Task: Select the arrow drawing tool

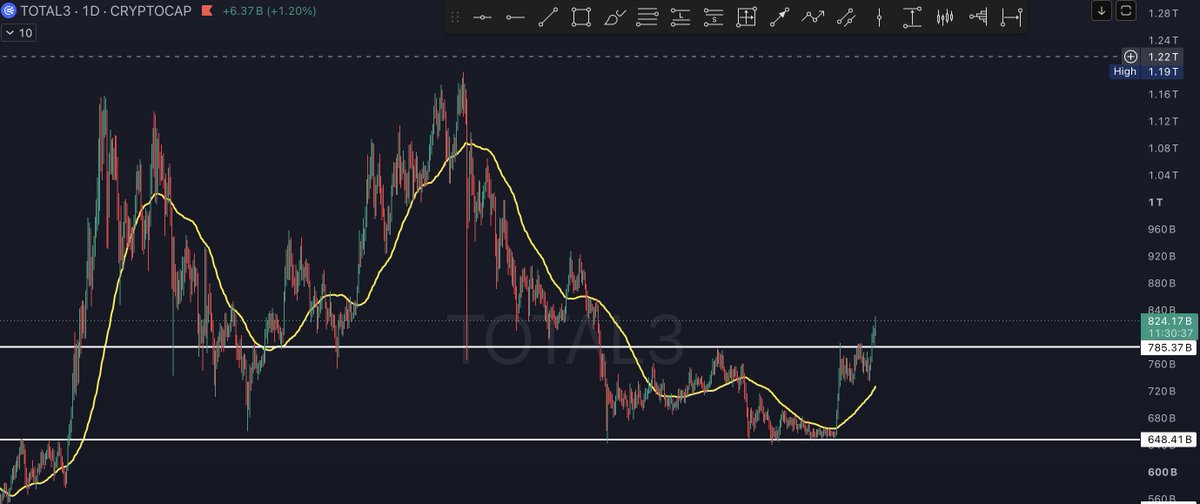Action: pyautogui.click(x=779, y=17)
